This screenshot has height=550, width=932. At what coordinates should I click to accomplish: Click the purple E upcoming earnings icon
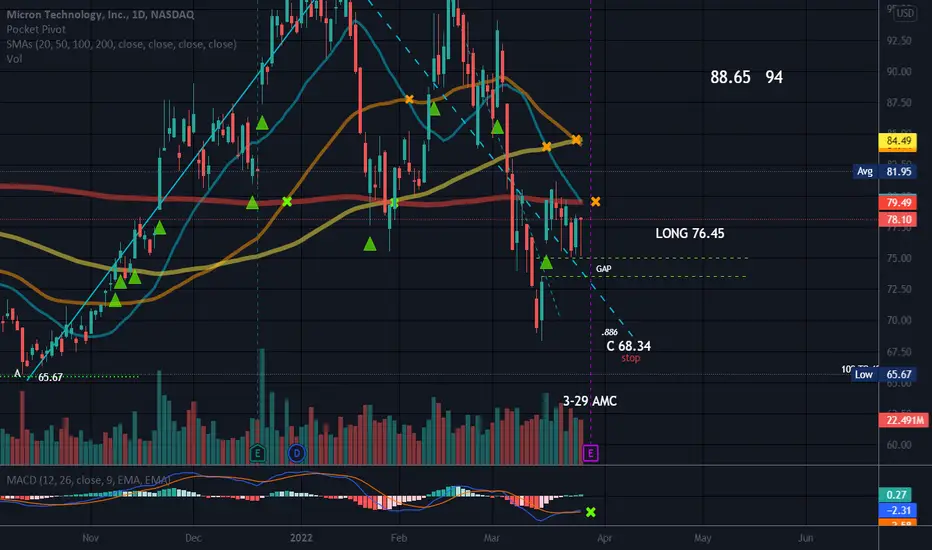pos(590,453)
